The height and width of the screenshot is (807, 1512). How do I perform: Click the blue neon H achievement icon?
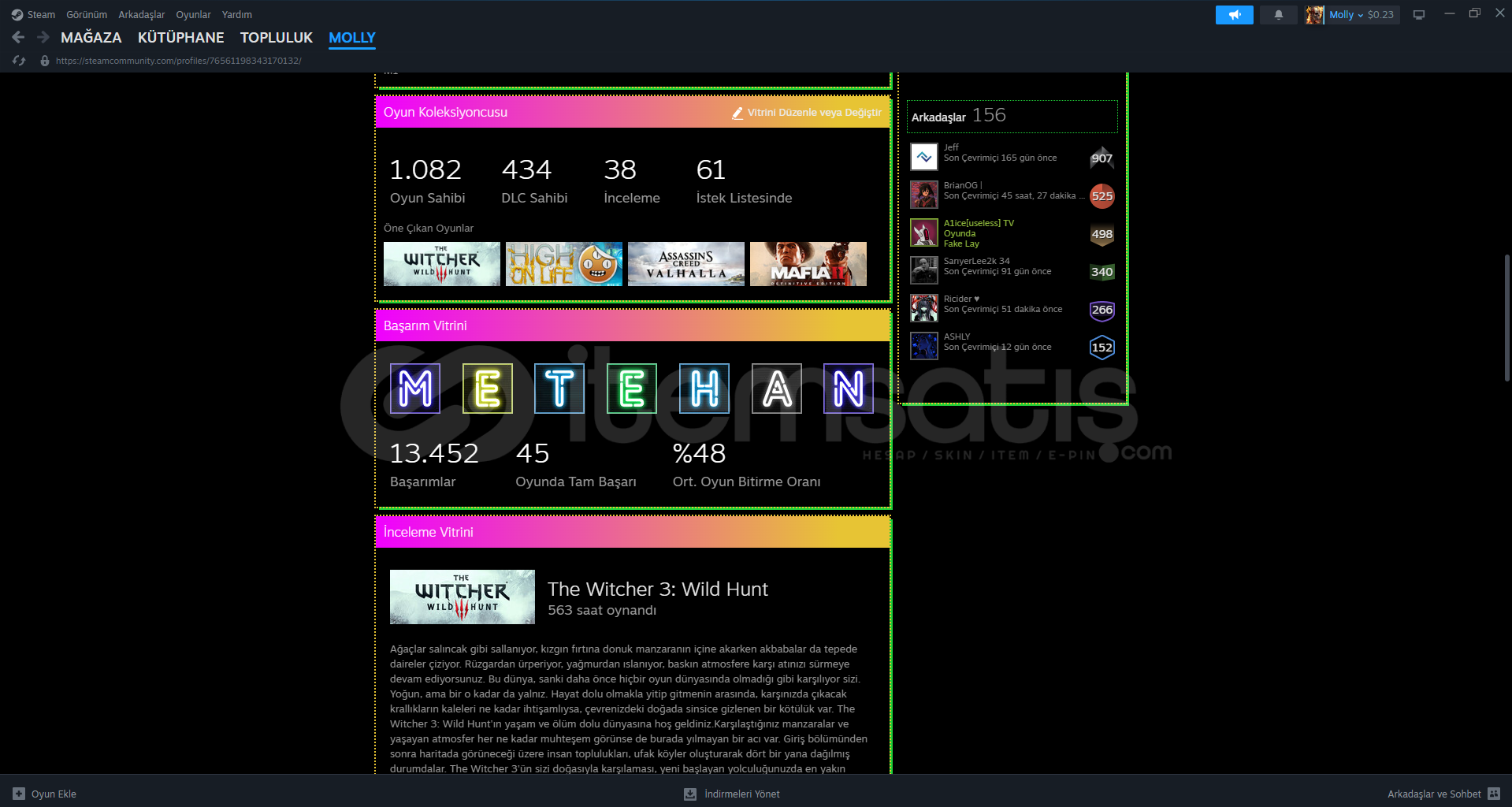click(704, 389)
